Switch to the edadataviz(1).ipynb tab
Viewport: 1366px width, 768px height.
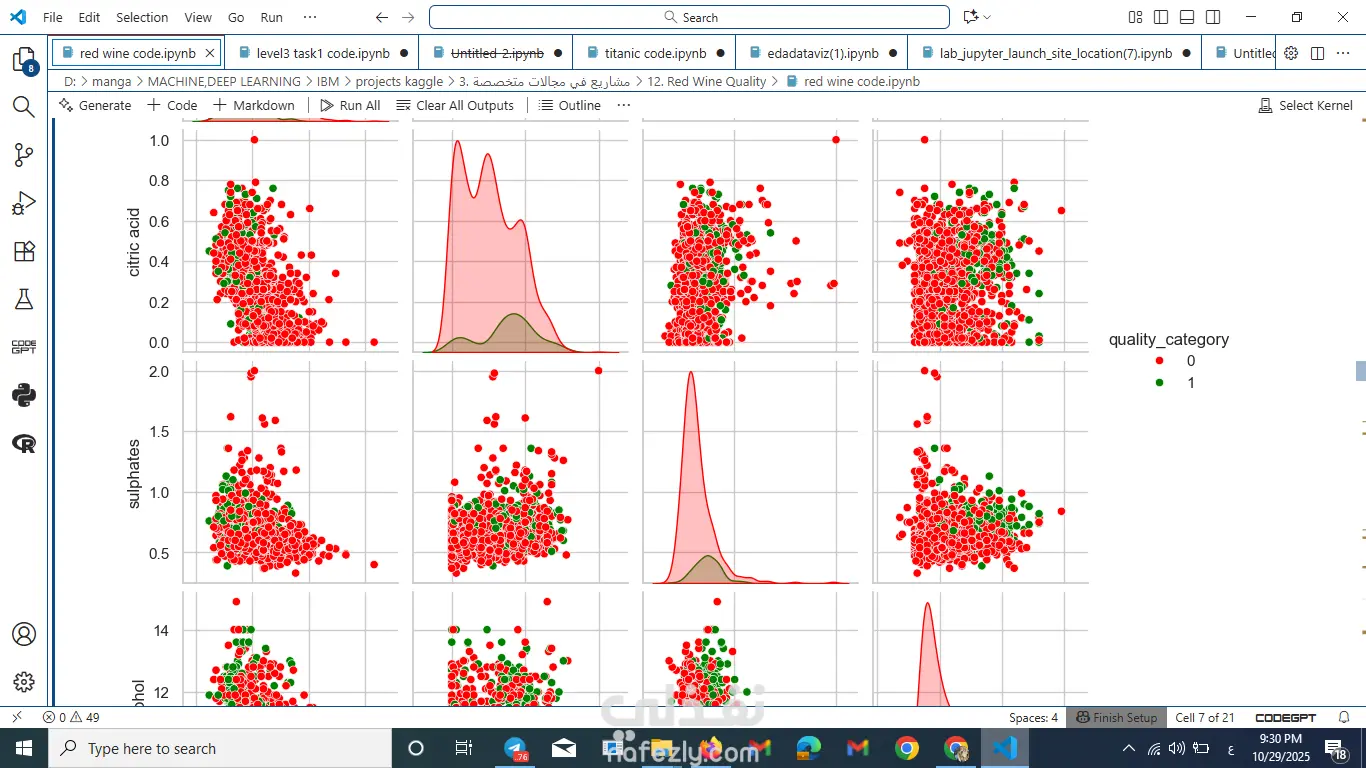point(823,53)
